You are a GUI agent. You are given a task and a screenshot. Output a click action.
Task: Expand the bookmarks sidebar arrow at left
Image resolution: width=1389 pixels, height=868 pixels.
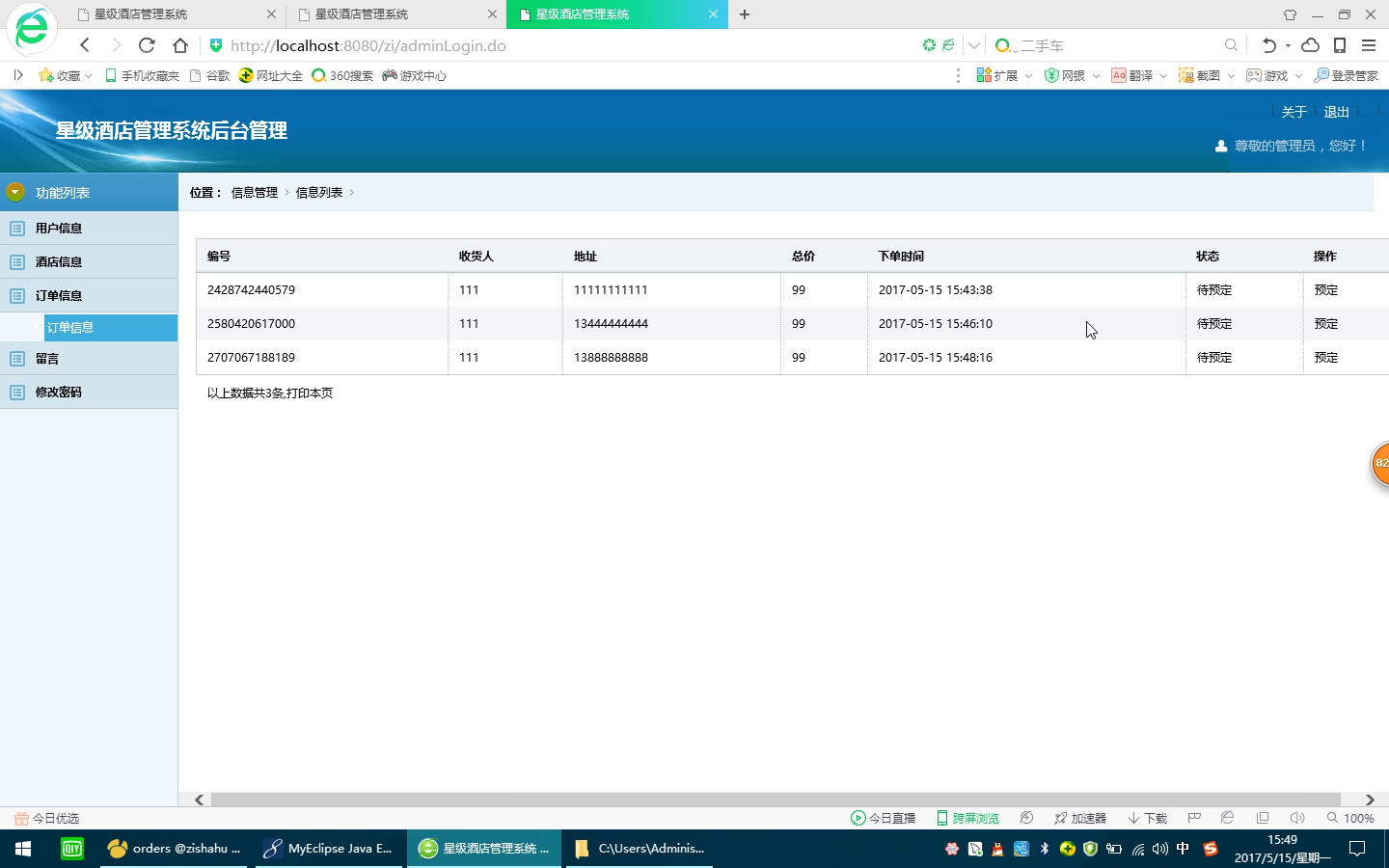click(x=17, y=75)
